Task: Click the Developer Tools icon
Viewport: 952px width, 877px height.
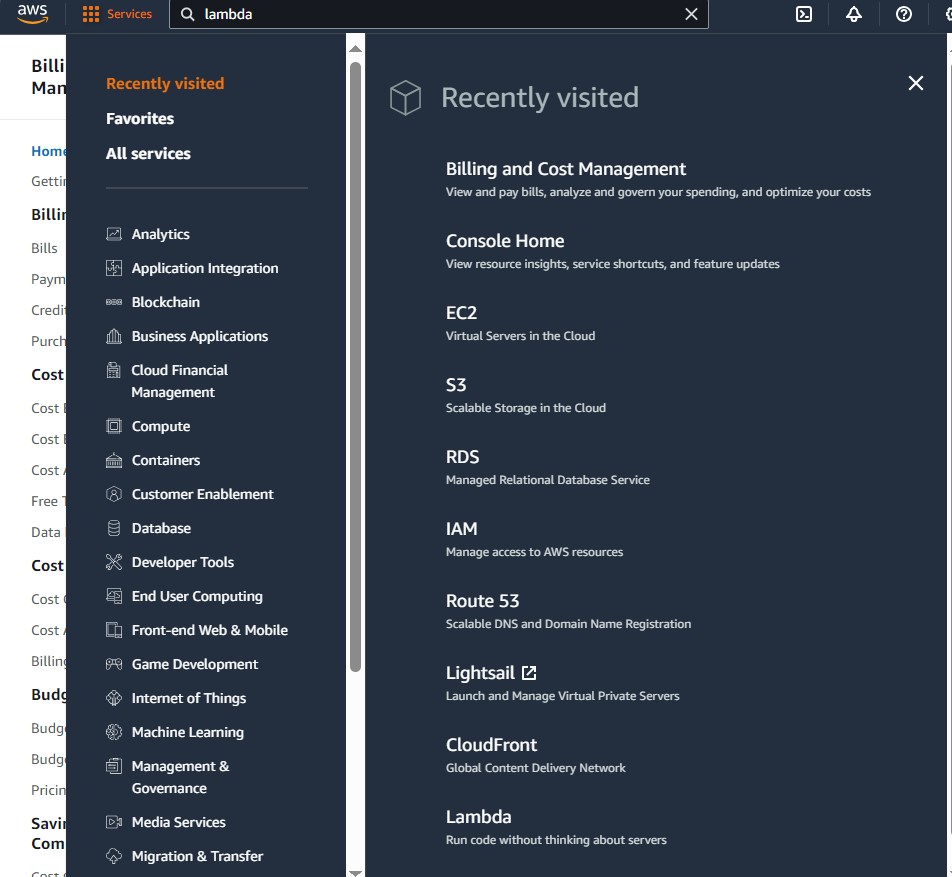Action: [x=114, y=562]
